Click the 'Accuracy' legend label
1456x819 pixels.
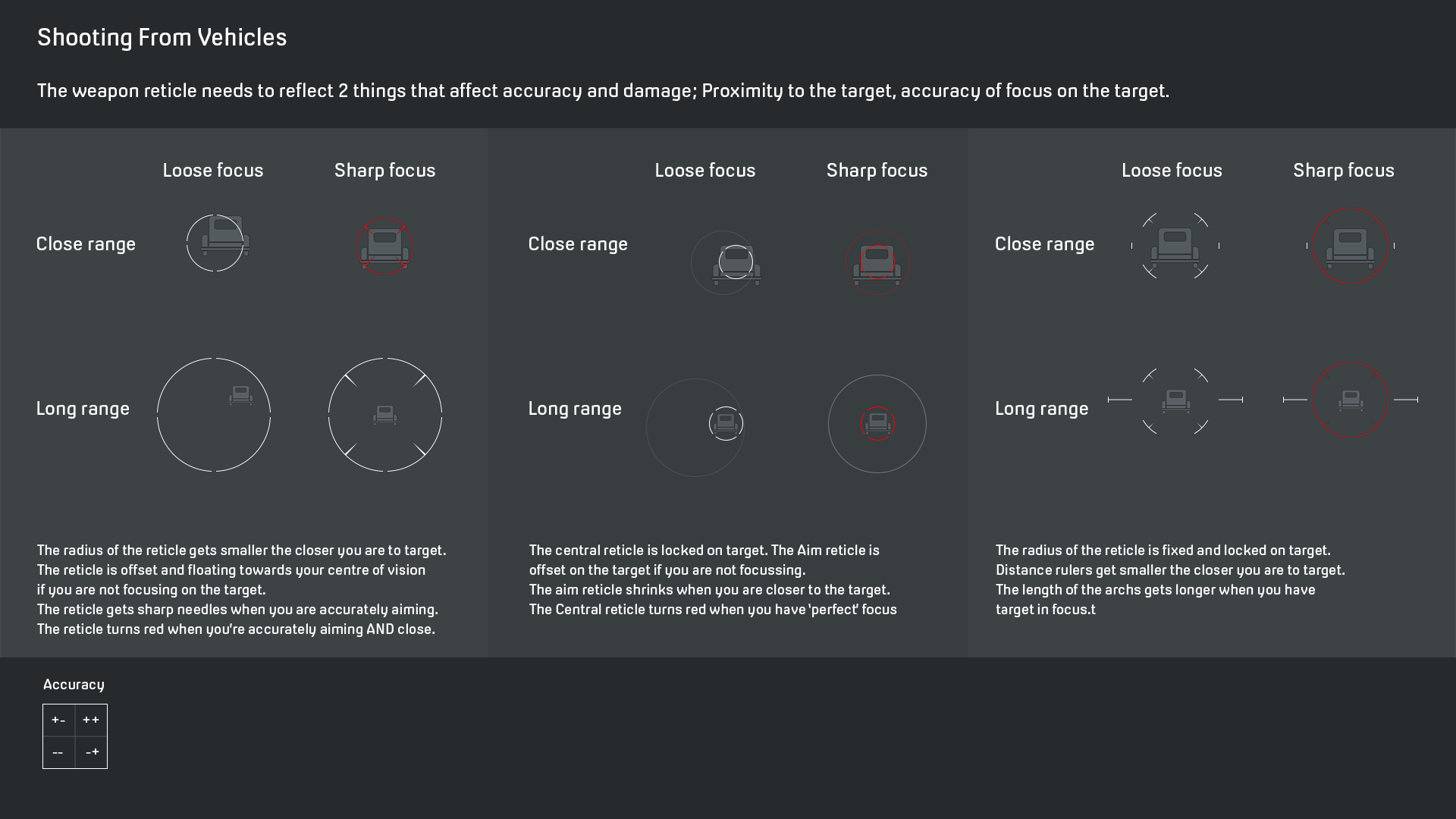click(x=74, y=684)
